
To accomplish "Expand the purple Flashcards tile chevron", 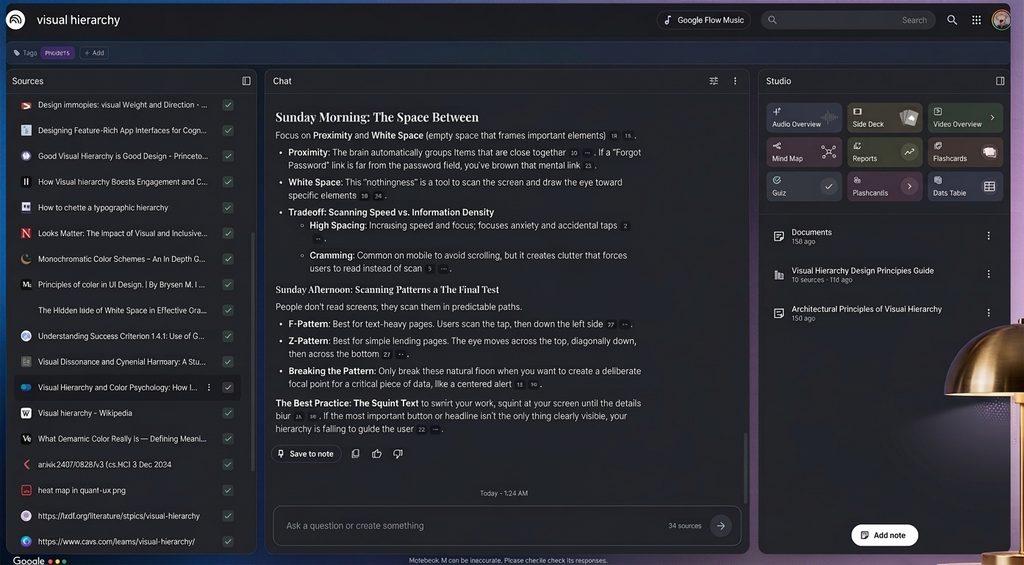I will coord(908,187).
